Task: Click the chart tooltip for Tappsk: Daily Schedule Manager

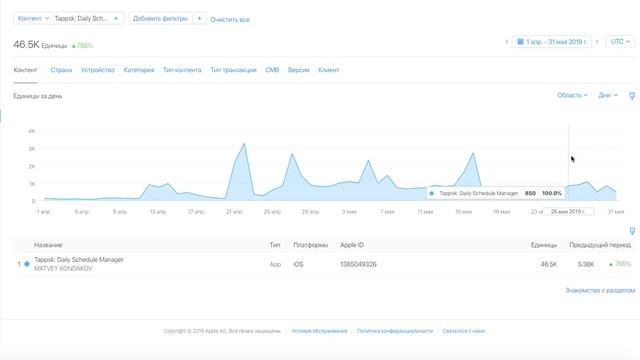Action: pos(496,193)
